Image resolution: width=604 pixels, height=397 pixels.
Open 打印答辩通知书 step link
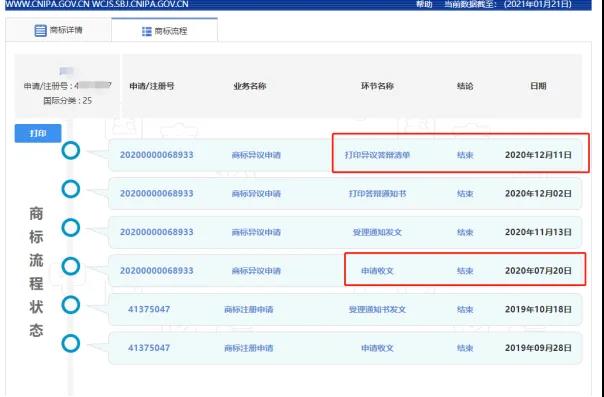point(377,194)
